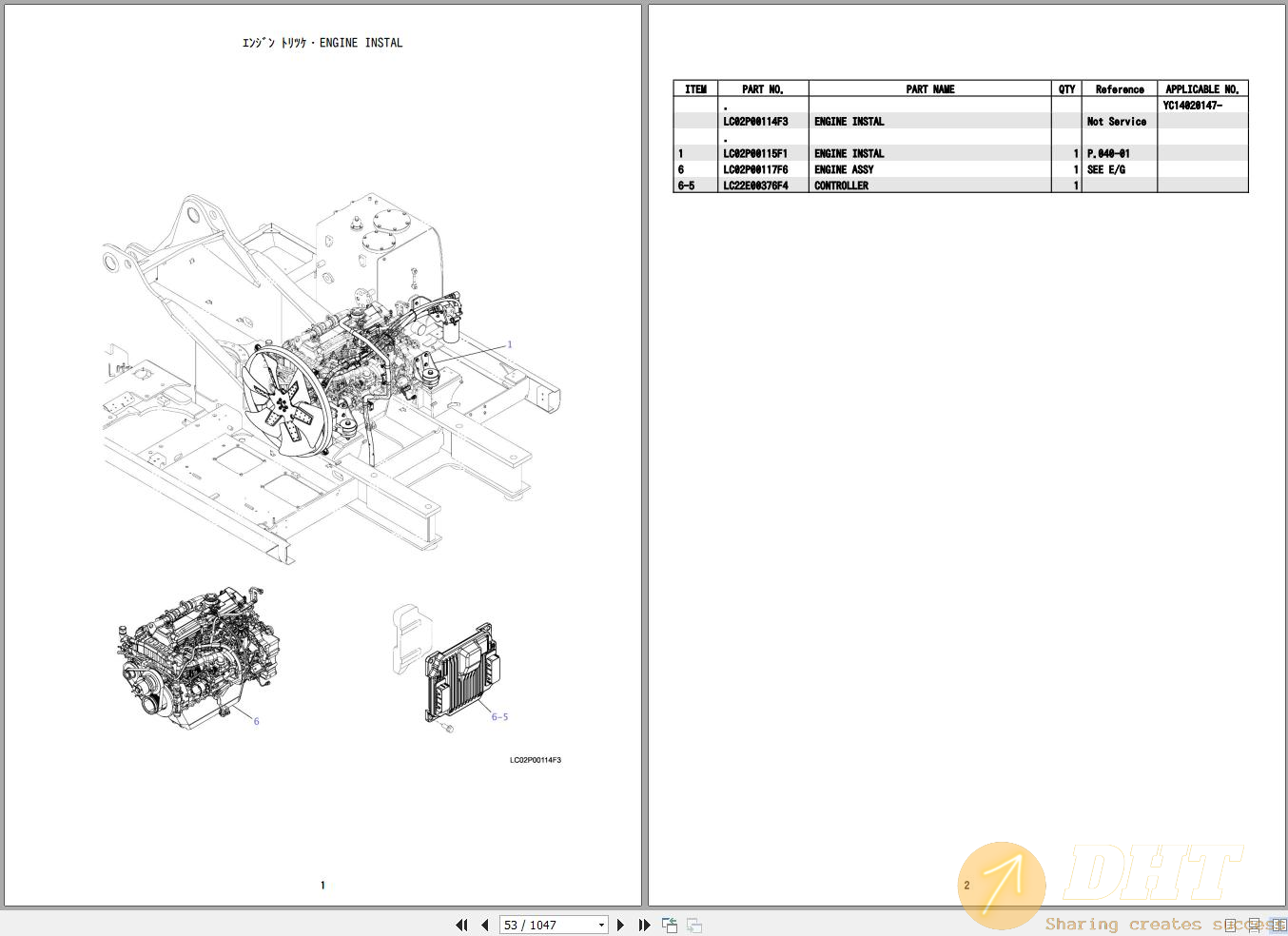This screenshot has width=1288, height=936.
Task: Click the ITEM column header
Action: point(695,89)
